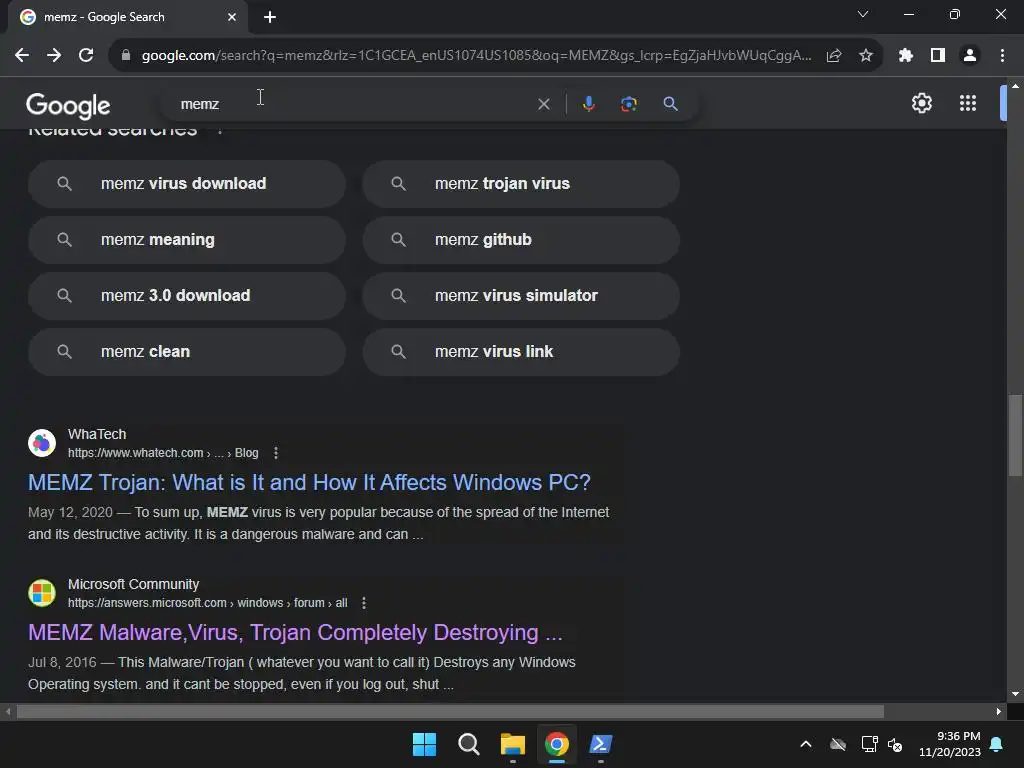Open the Chrome profile avatar
Screen dimensions: 1024x768
click(970, 56)
